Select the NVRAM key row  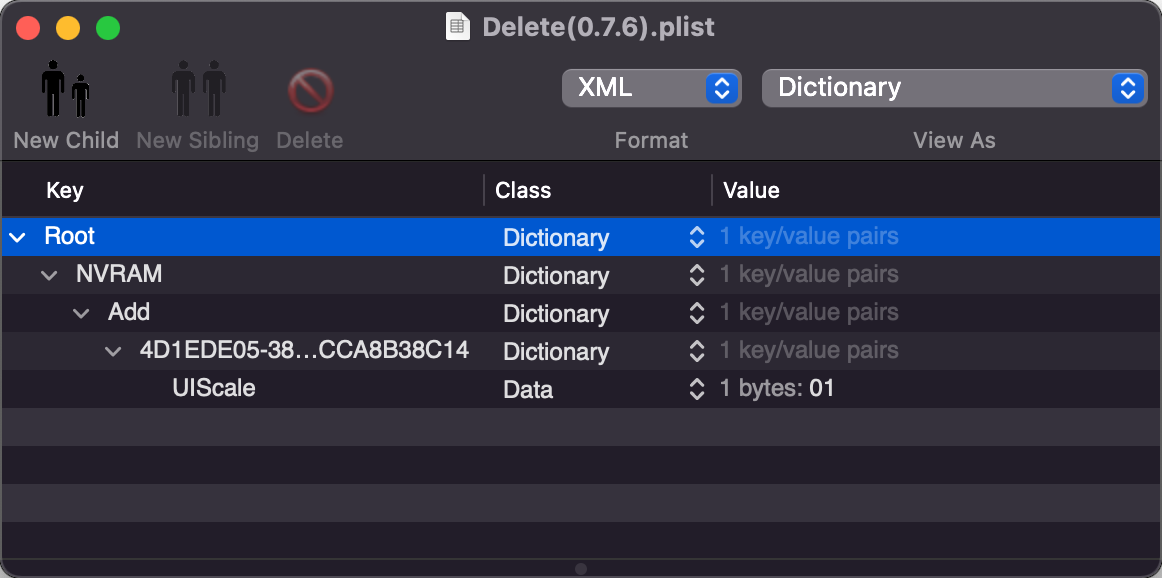(581, 275)
